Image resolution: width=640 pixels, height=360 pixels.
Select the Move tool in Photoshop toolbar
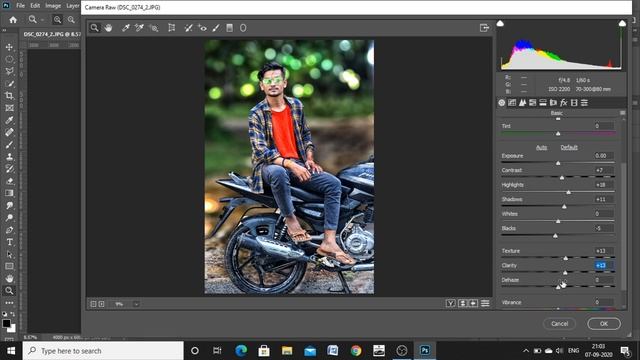pyautogui.click(x=9, y=47)
